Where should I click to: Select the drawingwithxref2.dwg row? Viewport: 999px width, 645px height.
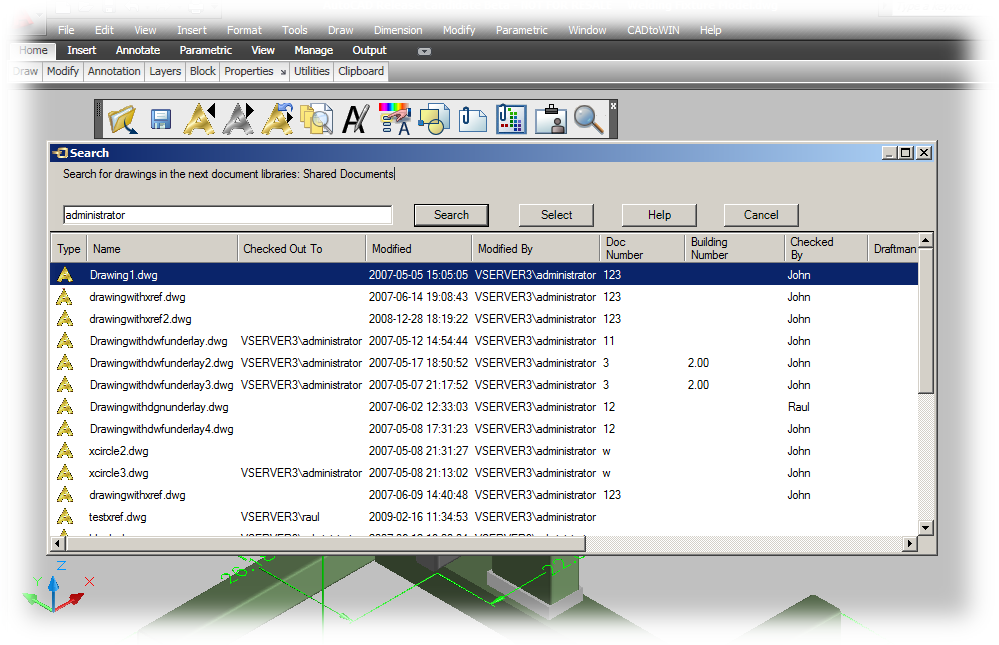484,319
